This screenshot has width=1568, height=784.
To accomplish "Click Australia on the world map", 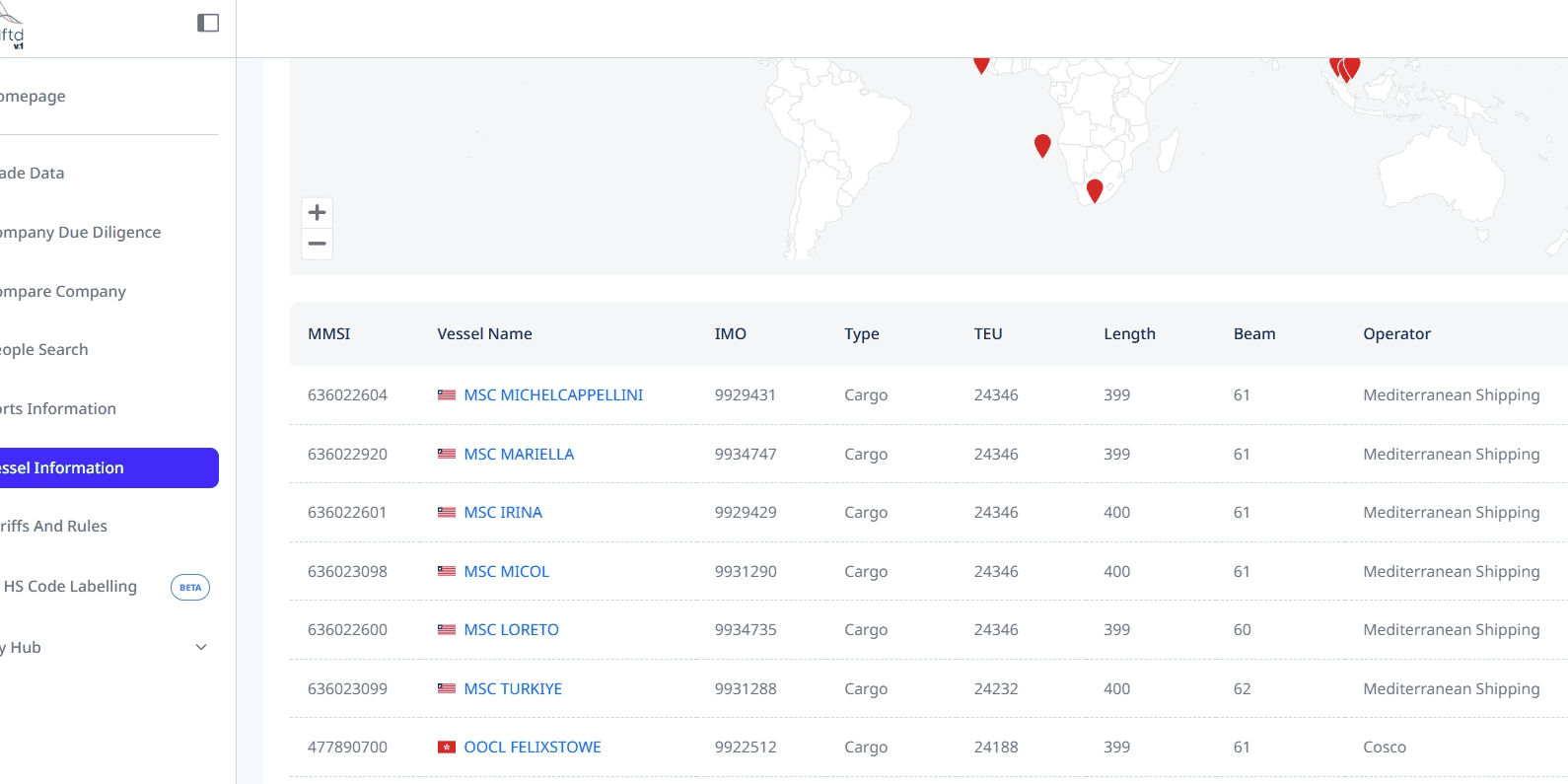I will (x=1440, y=178).
